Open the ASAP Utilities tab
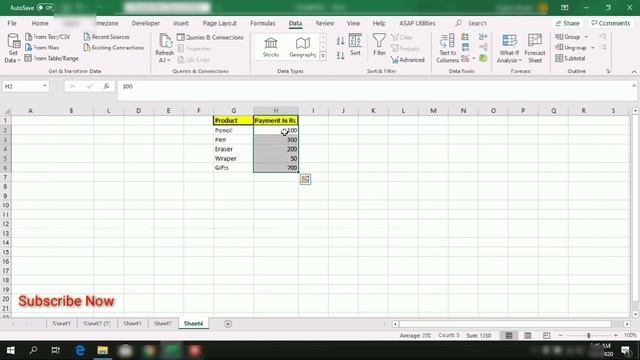The height and width of the screenshot is (360, 640). 417,23
